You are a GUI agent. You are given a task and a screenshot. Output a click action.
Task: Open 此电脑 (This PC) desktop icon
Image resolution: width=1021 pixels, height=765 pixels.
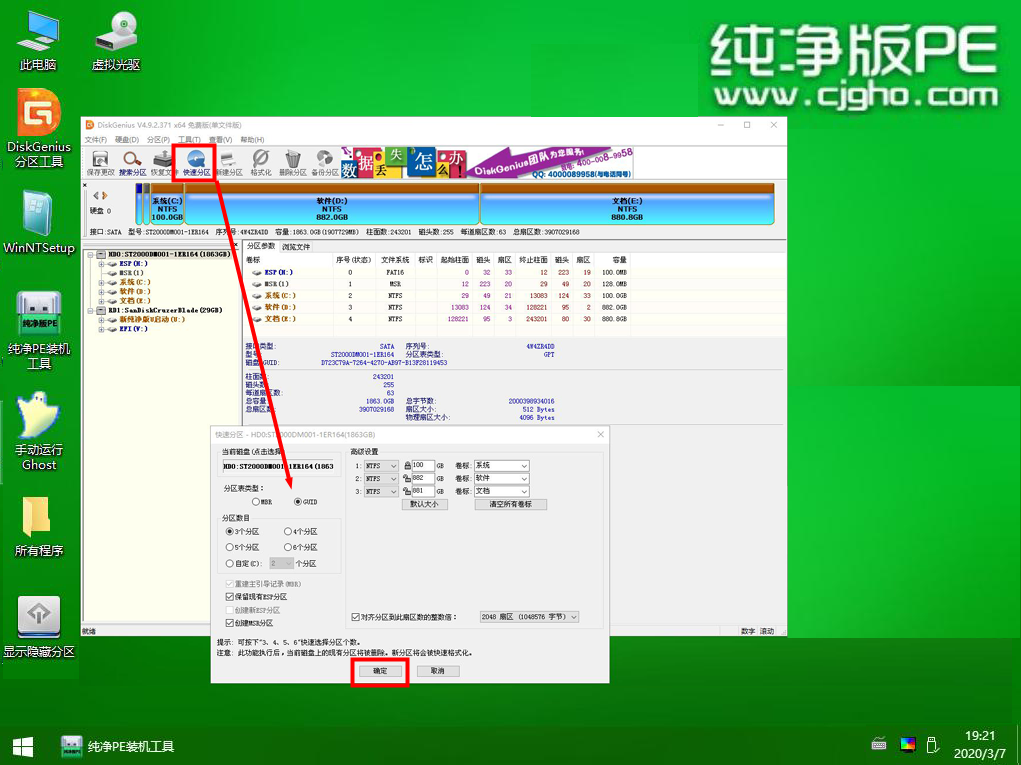[x=38, y=40]
